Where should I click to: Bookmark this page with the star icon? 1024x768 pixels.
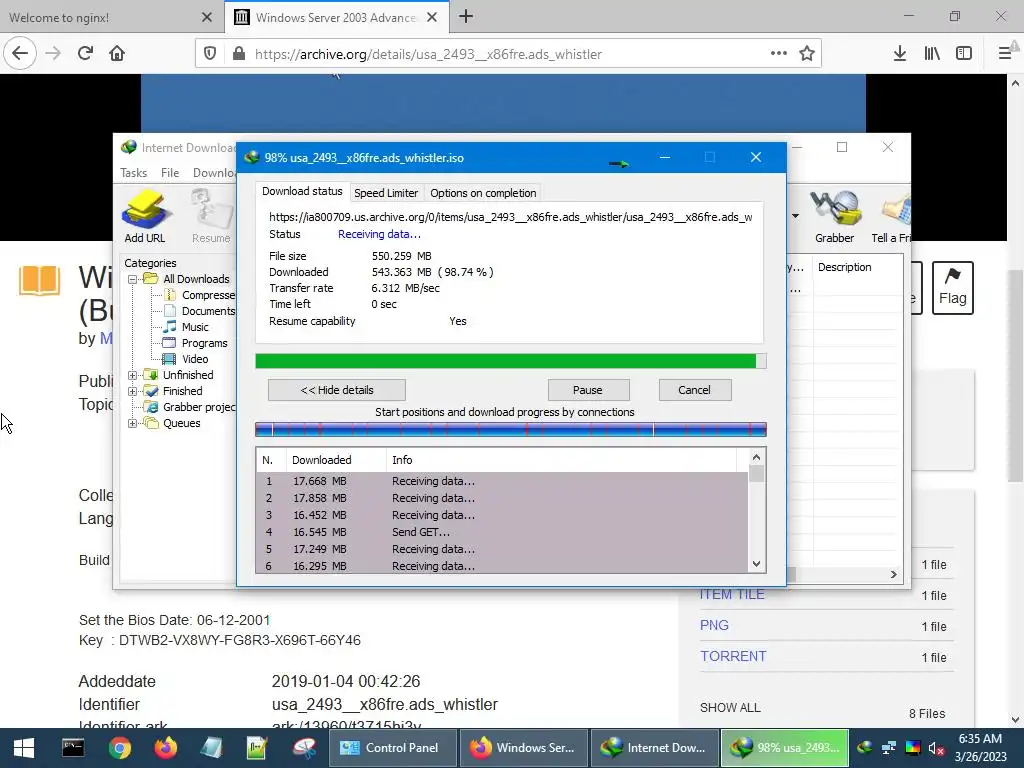click(807, 54)
